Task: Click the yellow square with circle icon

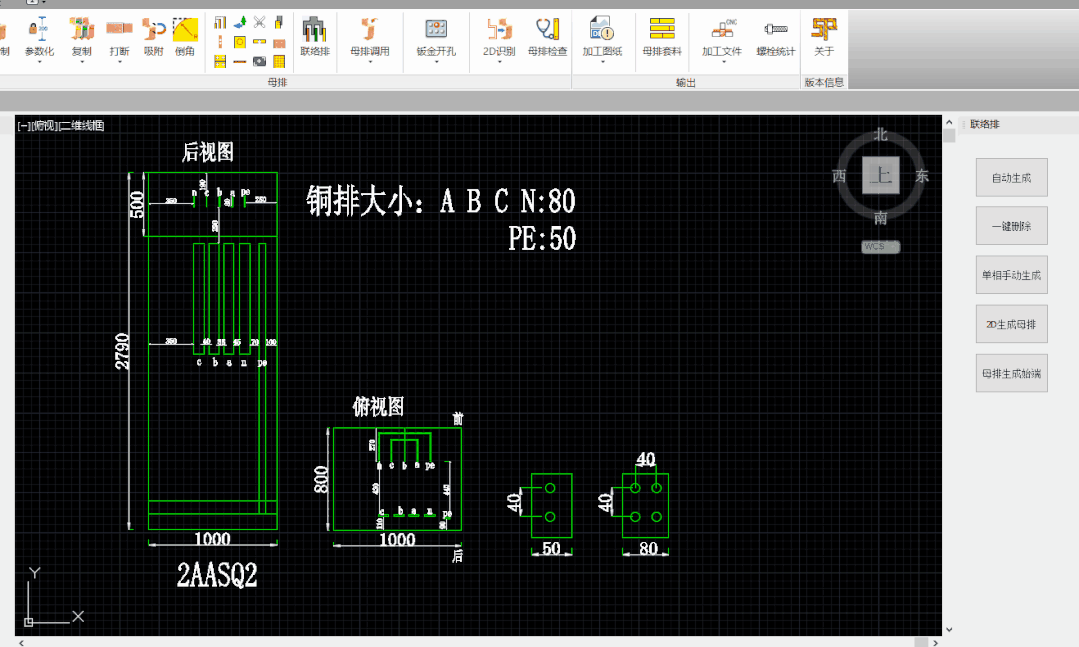Action: (x=240, y=42)
